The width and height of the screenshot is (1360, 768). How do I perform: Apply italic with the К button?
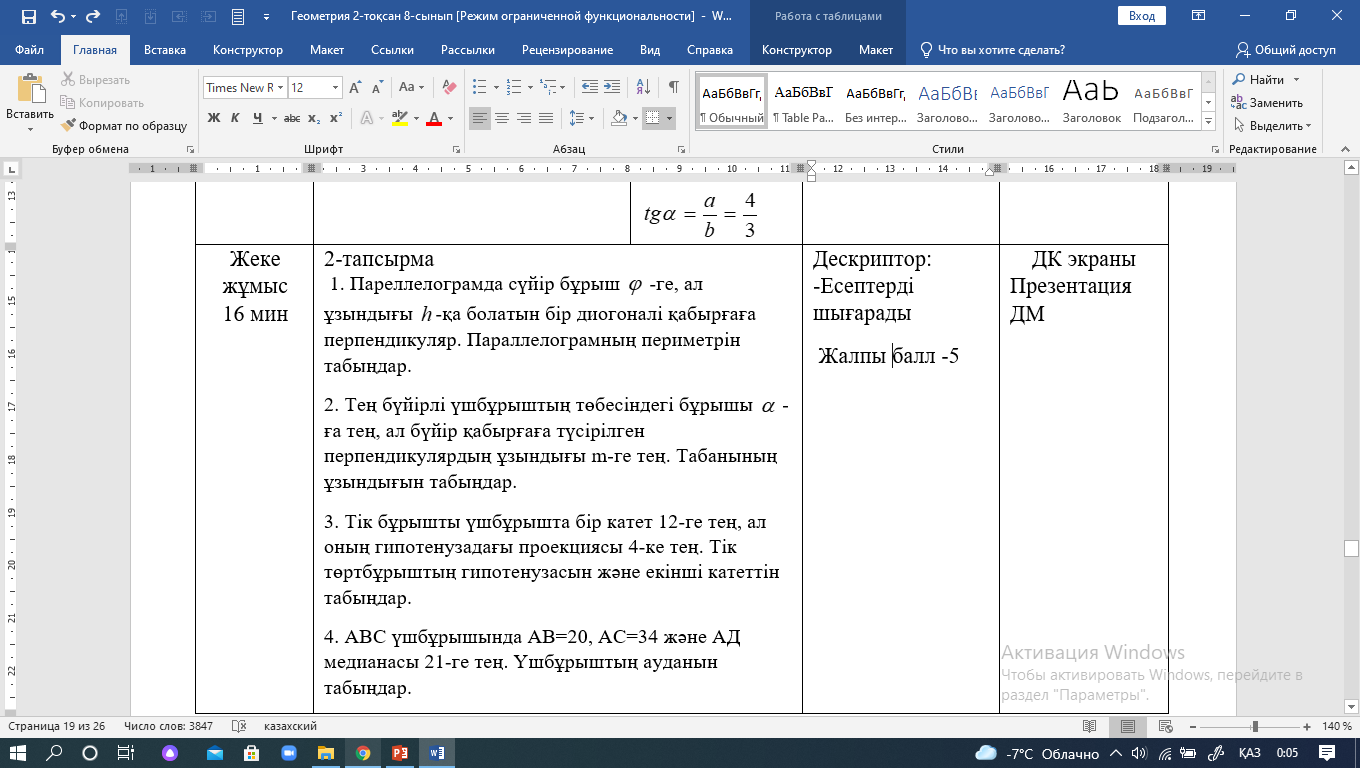click(x=235, y=118)
